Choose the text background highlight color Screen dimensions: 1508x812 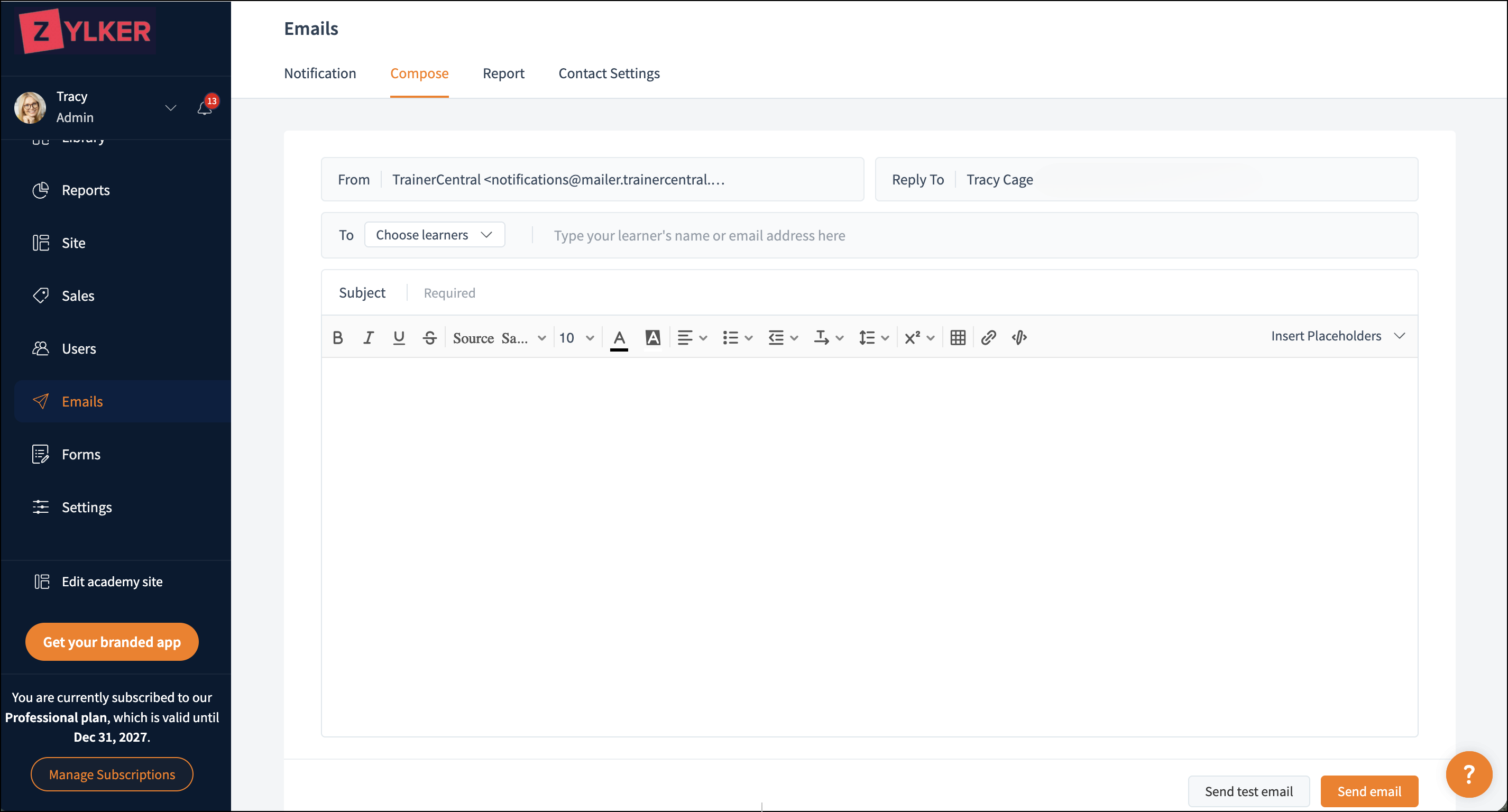652,338
